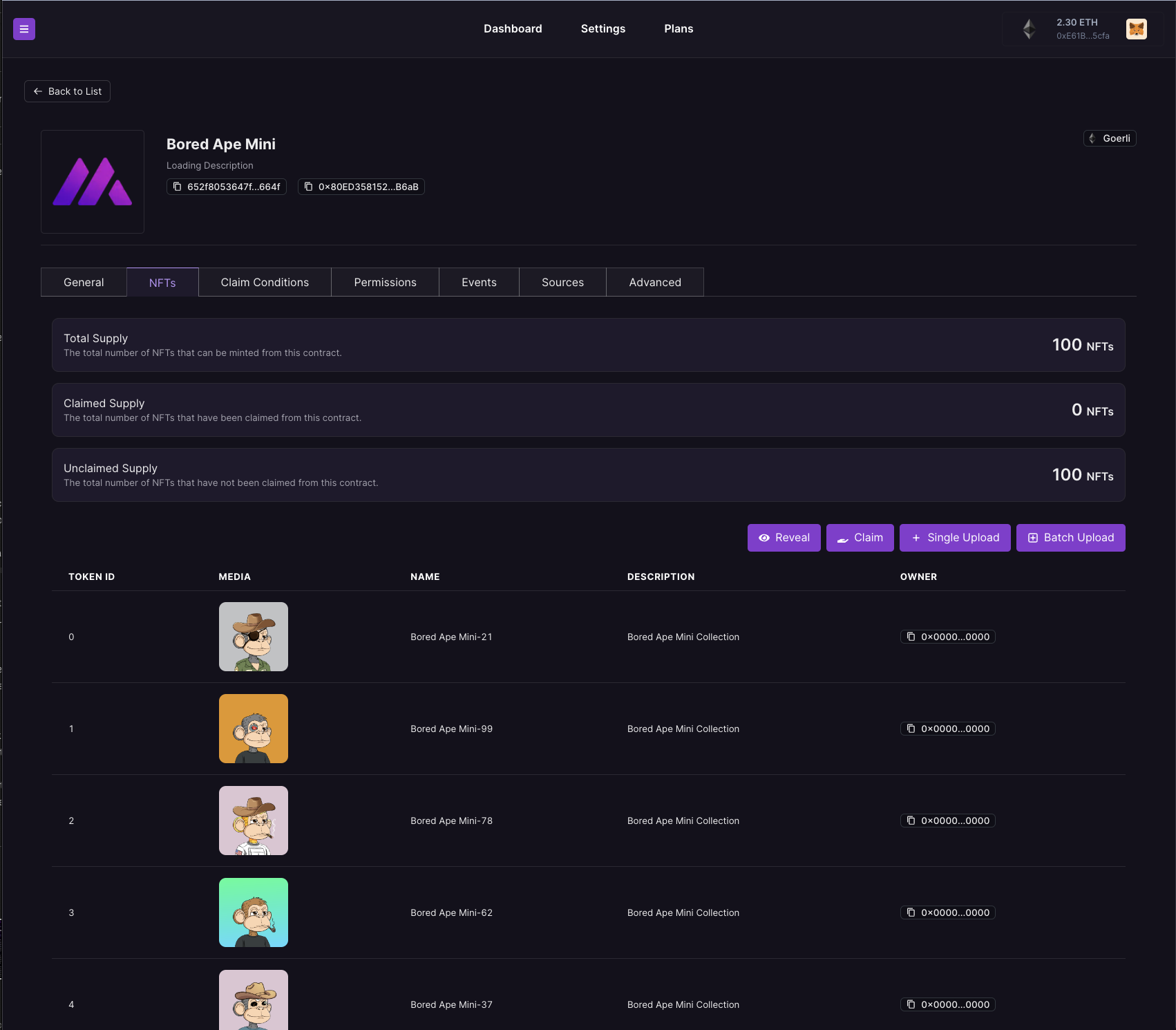Open Bored Ape Mini-37 image

254,1000
